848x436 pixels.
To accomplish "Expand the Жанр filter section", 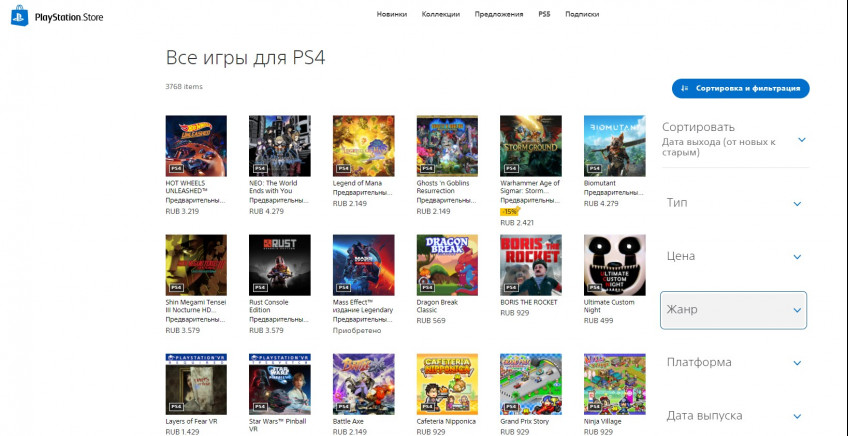I will tap(733, 310).
